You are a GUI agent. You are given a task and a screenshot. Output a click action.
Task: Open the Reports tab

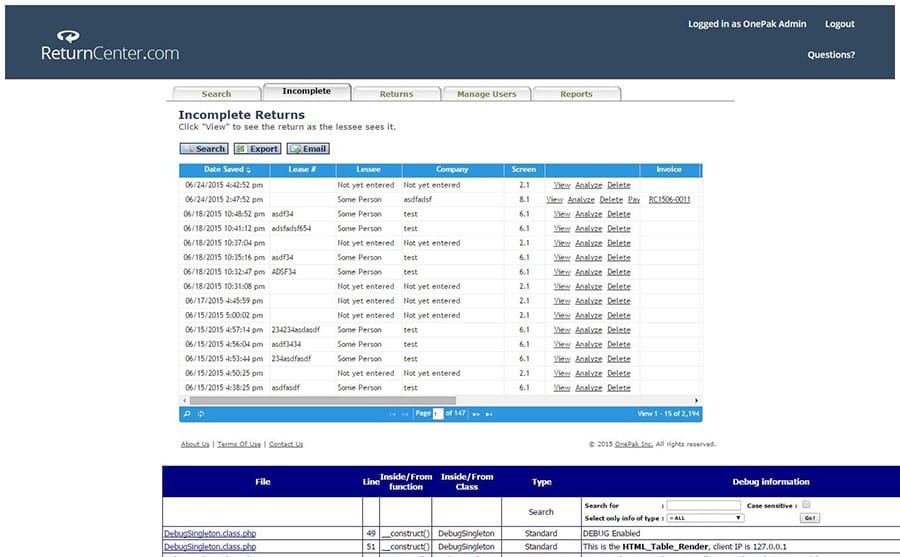click(x=576, y=94)
